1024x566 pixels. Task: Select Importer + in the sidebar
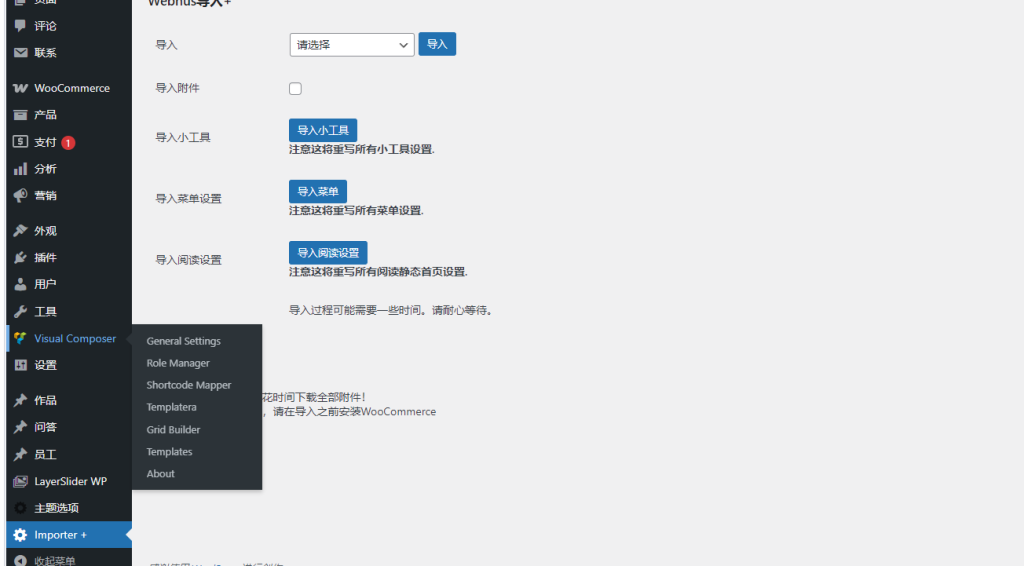tap(69, 535)
